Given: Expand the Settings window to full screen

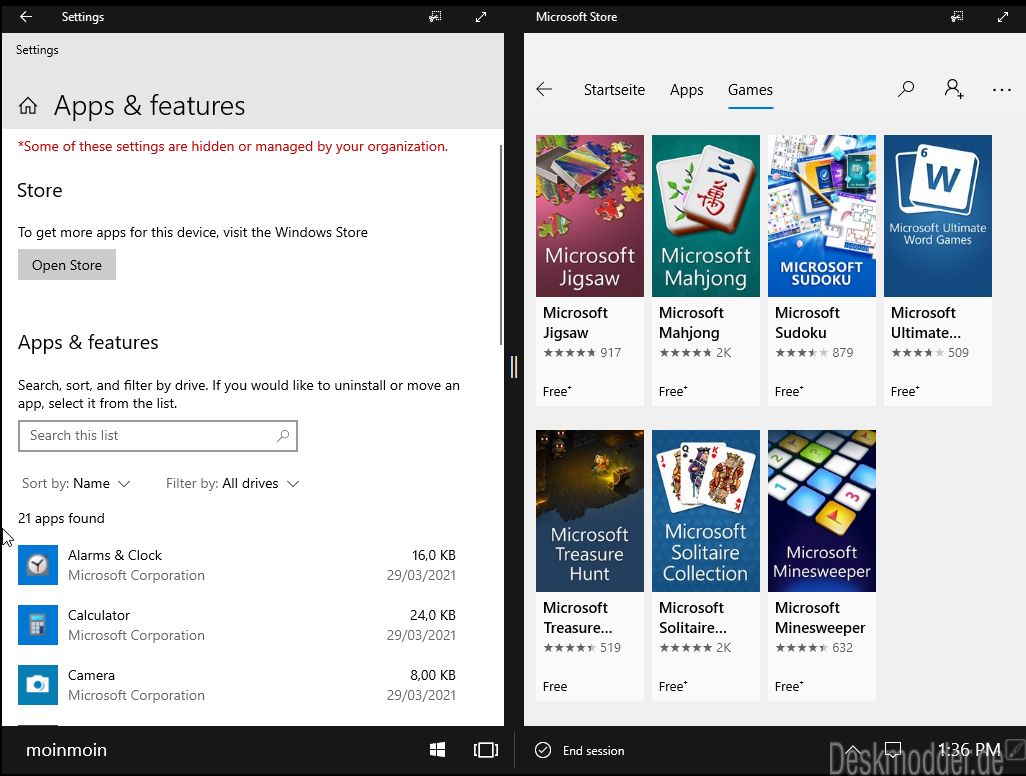Looking at the screenshot, I should [x=481, y=16].
